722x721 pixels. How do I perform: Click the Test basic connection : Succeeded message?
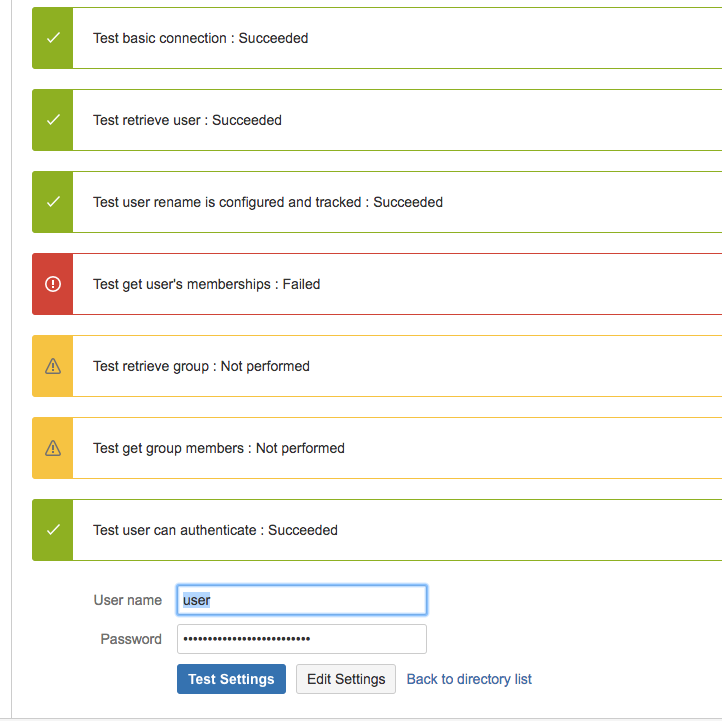point(200,38)
